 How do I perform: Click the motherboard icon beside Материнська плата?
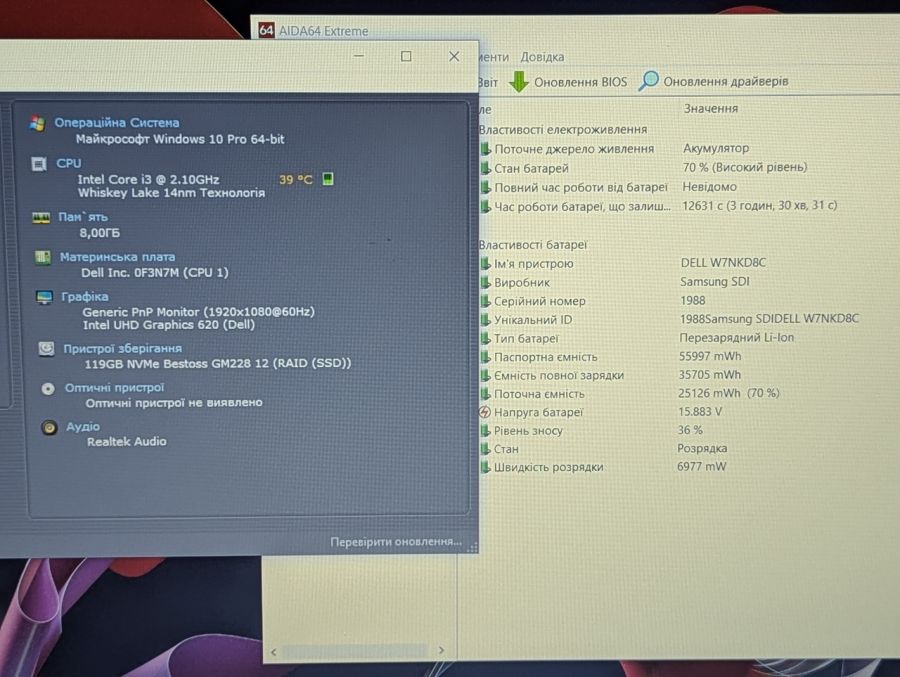pyautogui.click(x=42, y=257)
